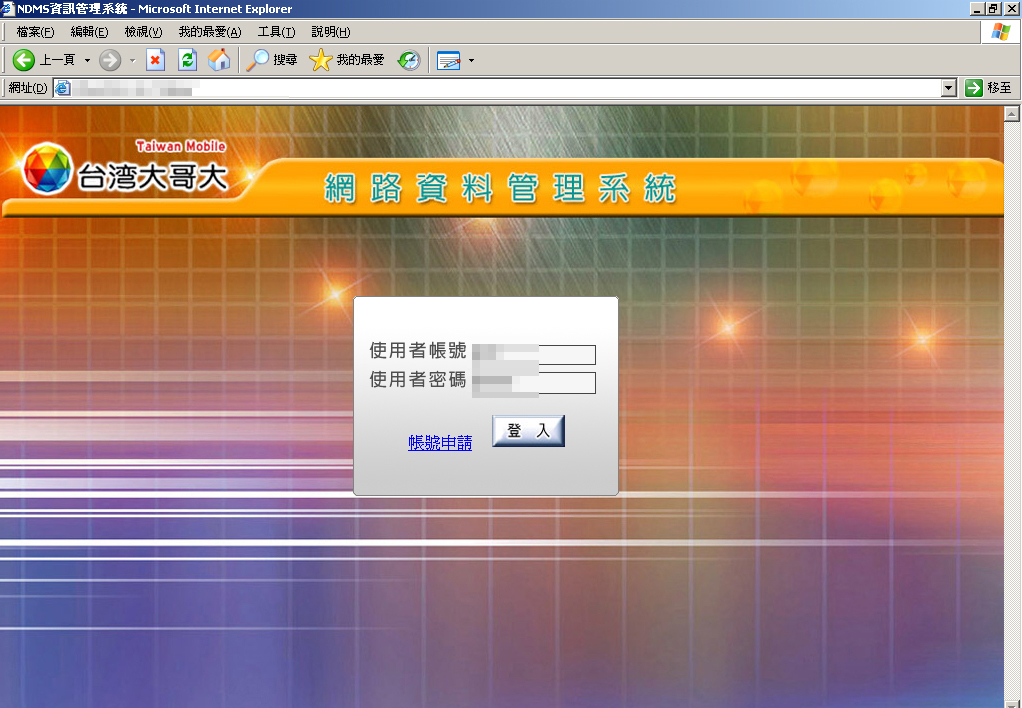Image resolution: width=1022 pixels, height=708 pixels.
Task: Focus the 使用者帳號 username field
Action: [x=535, y=355]
